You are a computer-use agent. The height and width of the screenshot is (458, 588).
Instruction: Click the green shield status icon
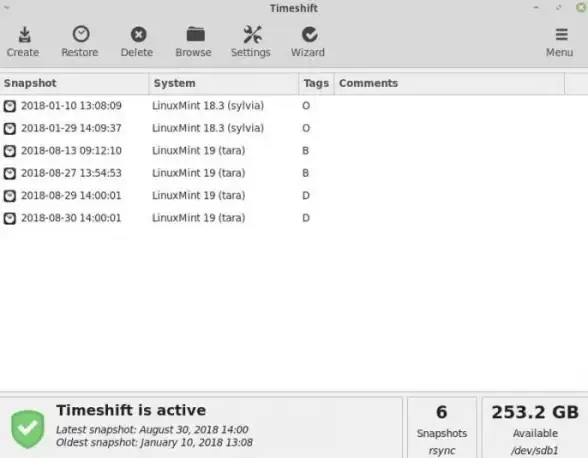click(28, 429)
